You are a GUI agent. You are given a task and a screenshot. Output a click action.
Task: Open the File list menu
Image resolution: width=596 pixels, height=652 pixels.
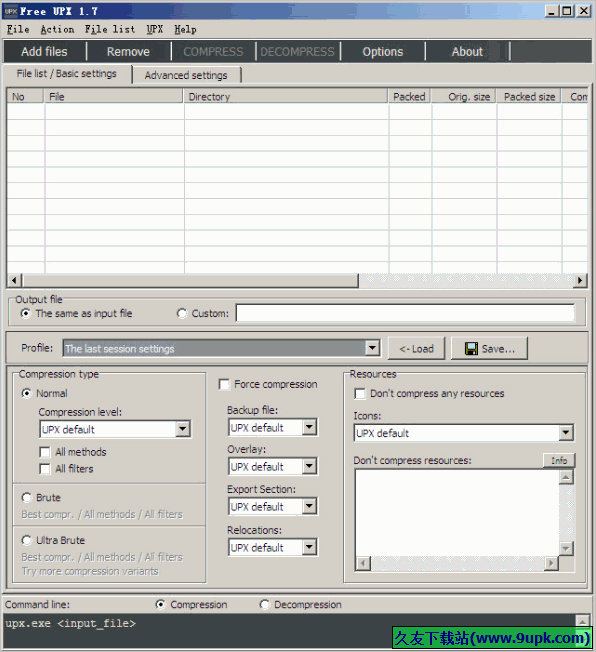pos(110,29)
